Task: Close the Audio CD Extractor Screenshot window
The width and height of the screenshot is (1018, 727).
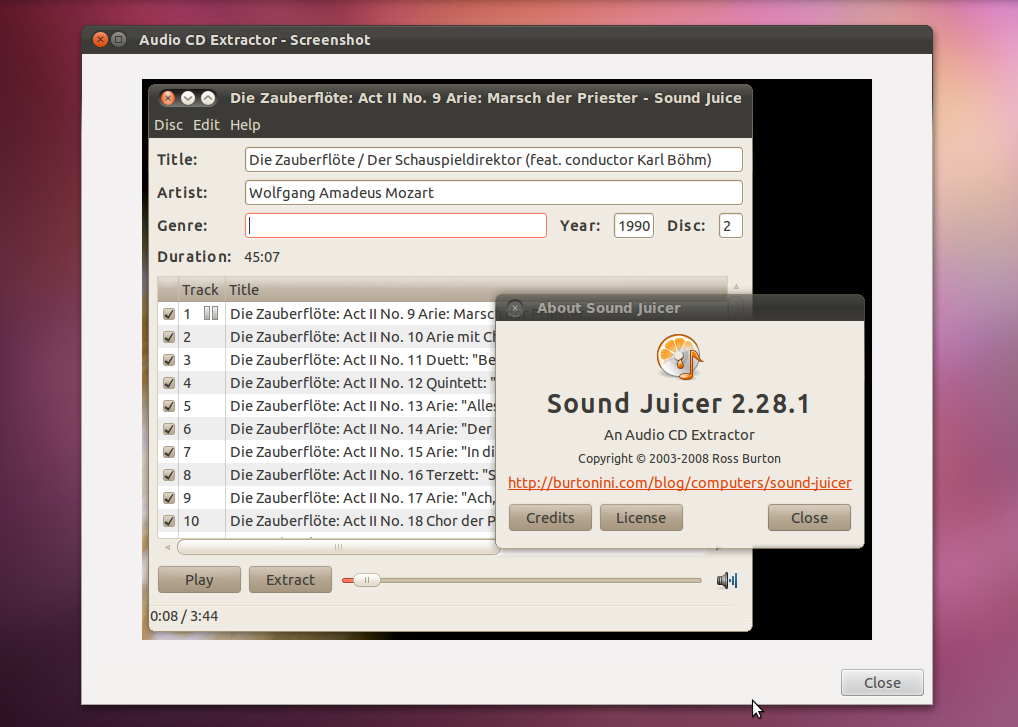Action: pos(100,40)
